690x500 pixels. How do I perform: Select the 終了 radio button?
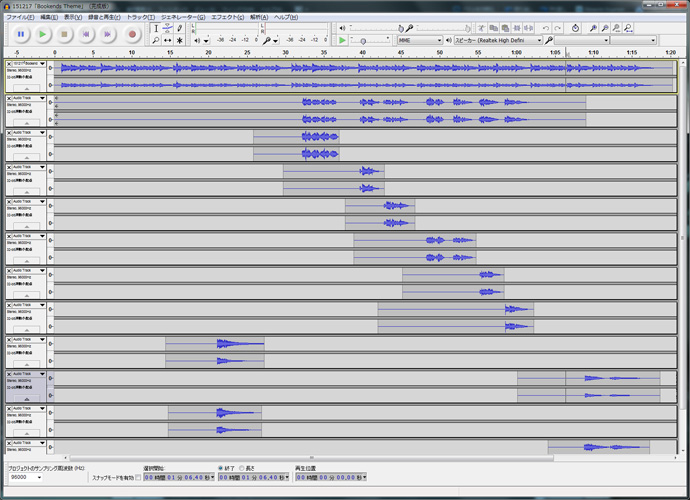click(x=221, y=468)
